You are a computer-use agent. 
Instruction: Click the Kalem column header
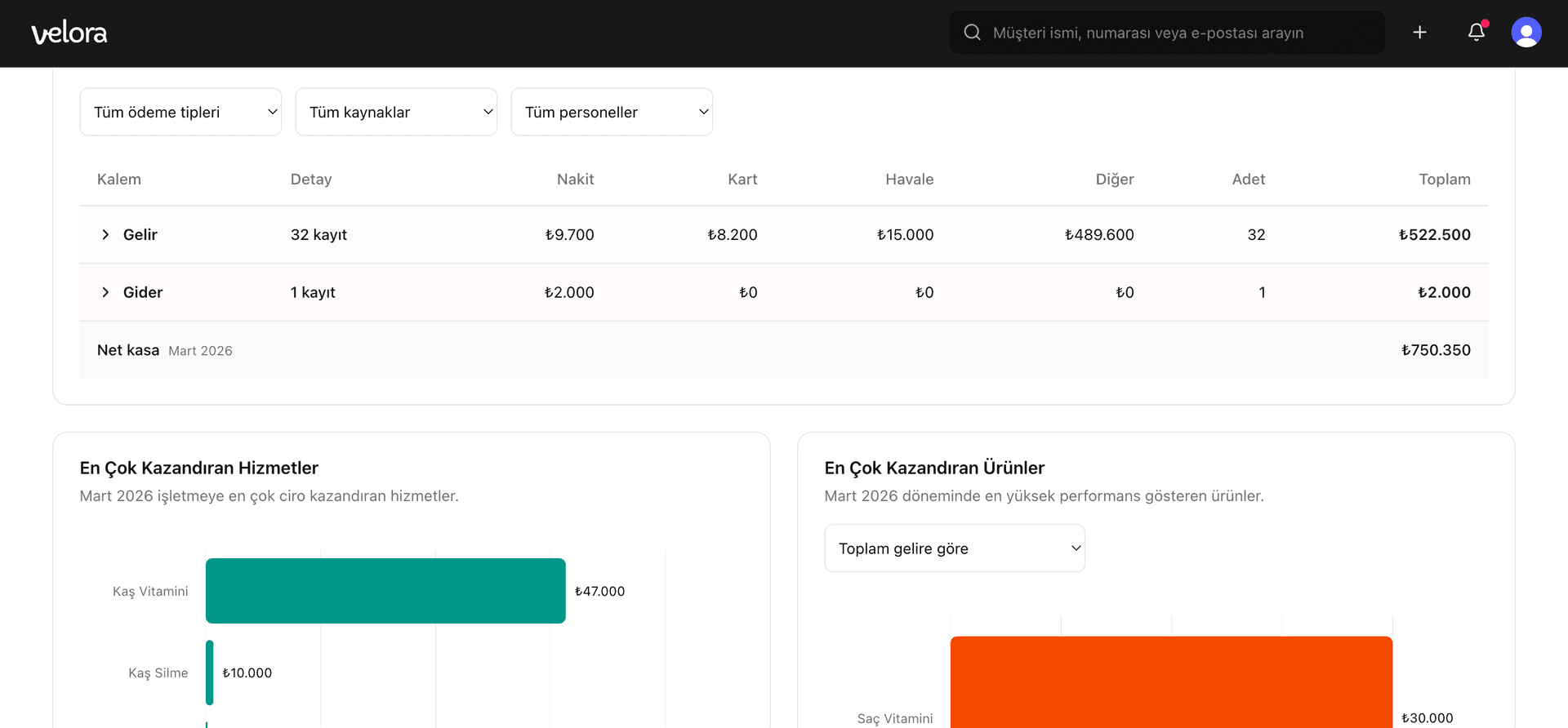119,180
